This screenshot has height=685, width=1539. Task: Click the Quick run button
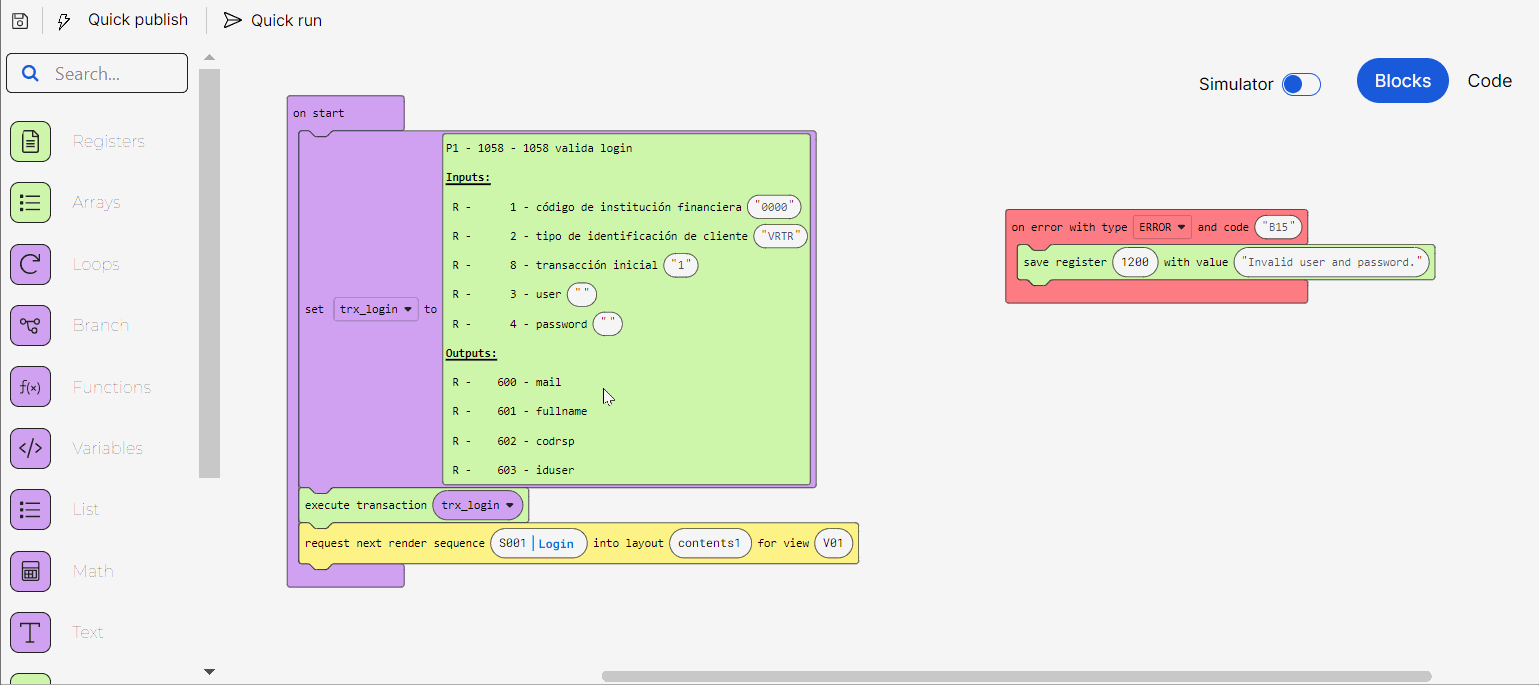273,20
